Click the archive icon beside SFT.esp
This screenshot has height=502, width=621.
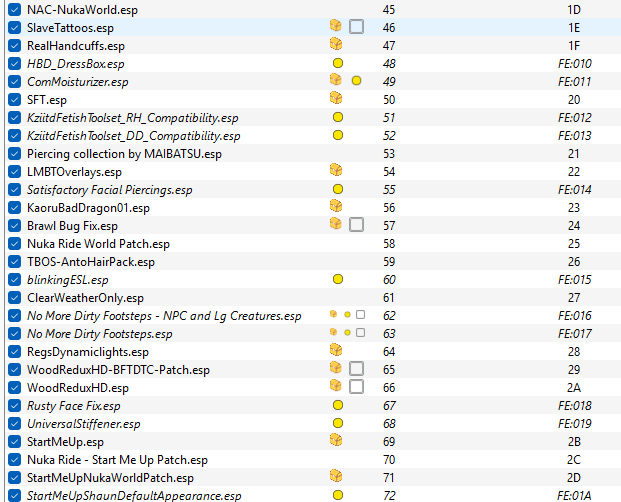pos(336,98)
